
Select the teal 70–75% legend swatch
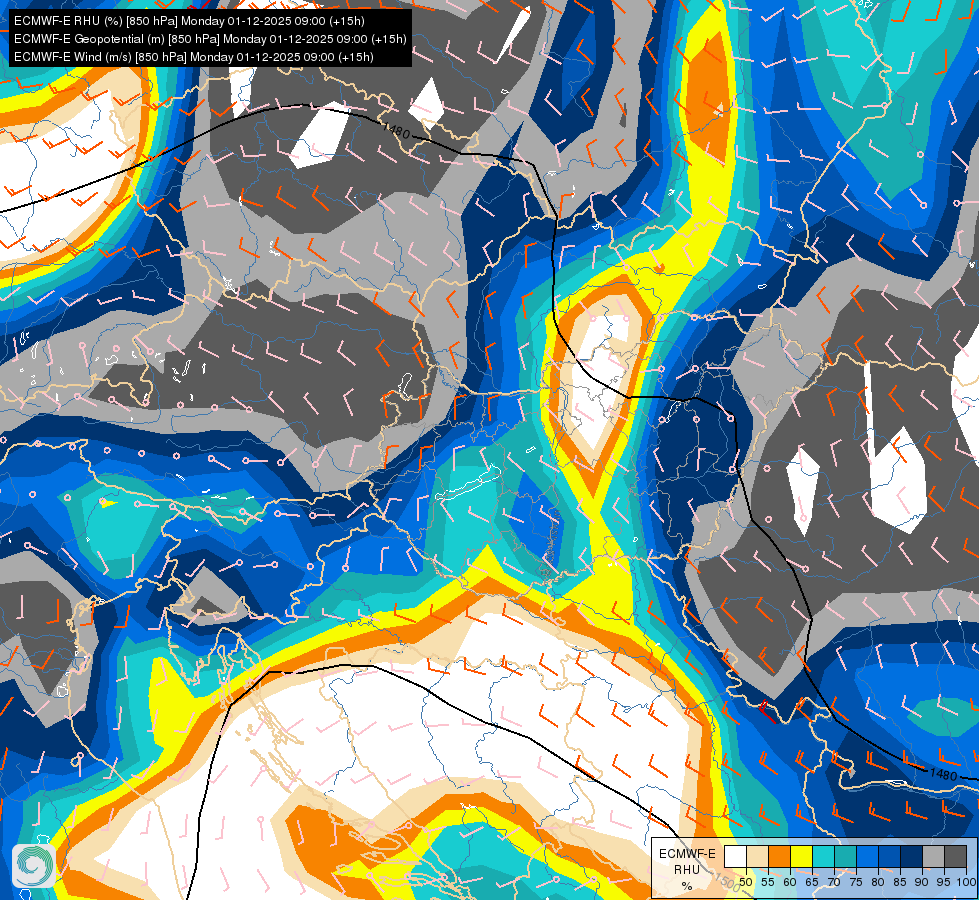[845, 856]
